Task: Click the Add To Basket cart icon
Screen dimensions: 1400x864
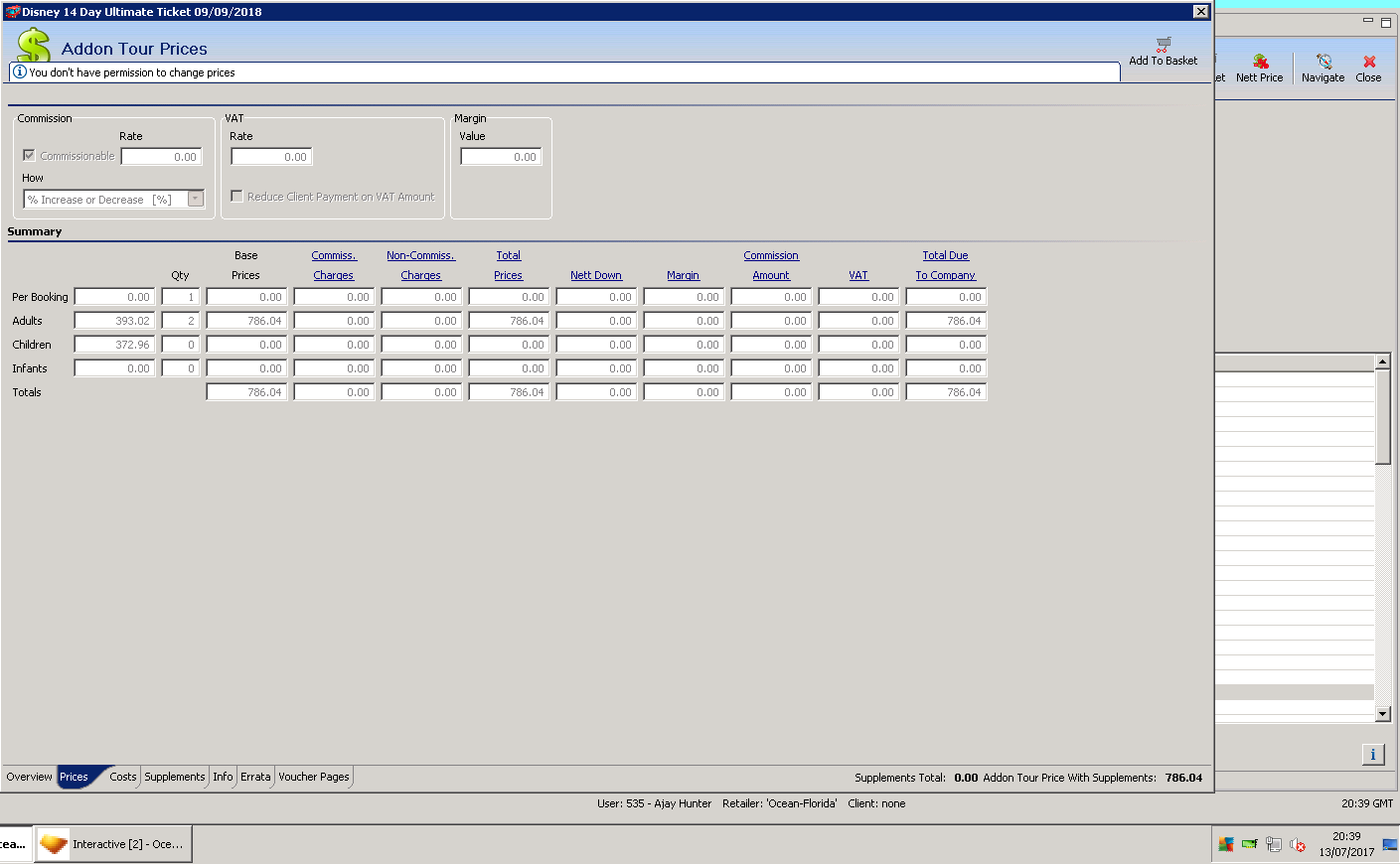Action: (x=1163, y=45)
